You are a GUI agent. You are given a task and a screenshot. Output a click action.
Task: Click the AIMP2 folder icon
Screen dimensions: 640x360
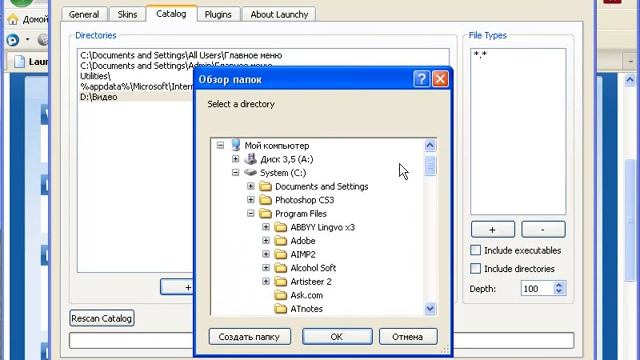point(281,254)
